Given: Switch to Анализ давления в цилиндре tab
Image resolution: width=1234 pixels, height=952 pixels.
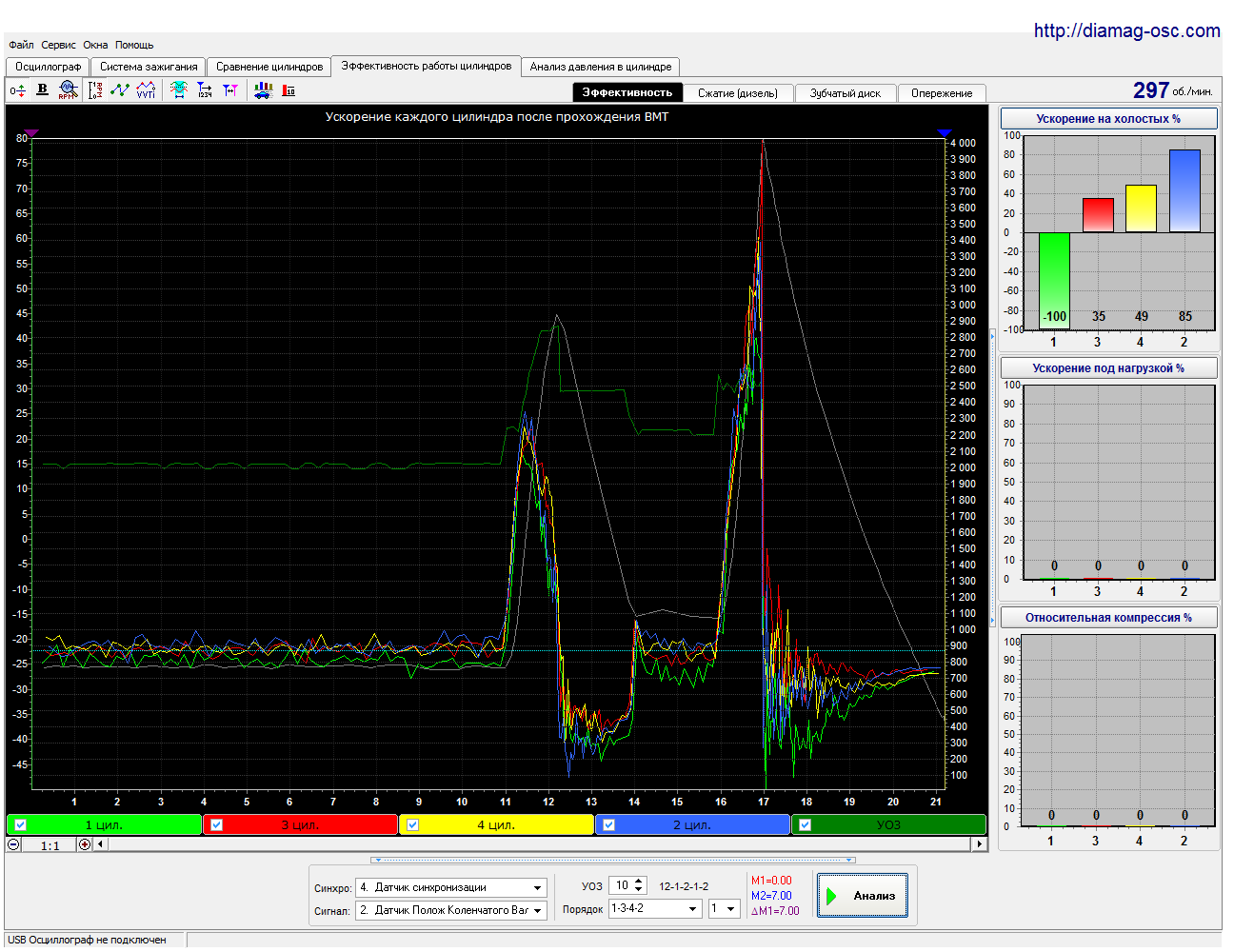Looking at the screenshot, I should coord(601,67).
